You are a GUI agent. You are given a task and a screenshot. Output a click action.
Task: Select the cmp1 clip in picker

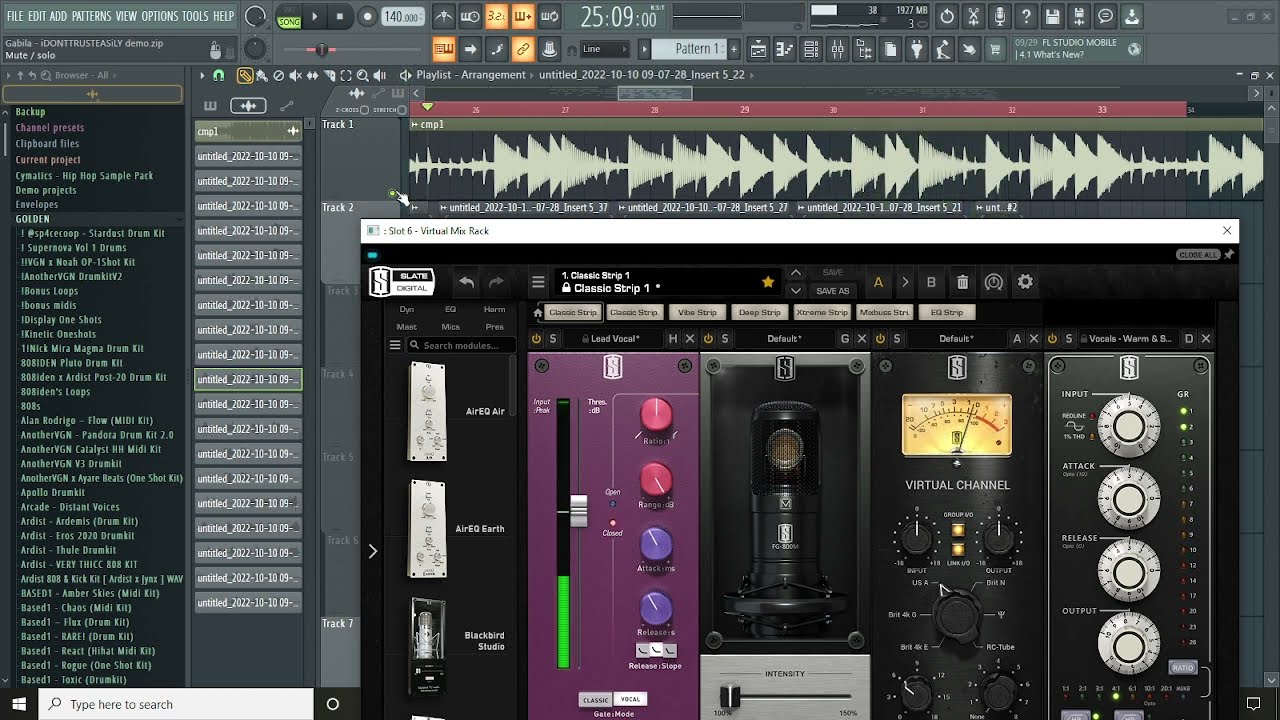[x=248, y=131]
